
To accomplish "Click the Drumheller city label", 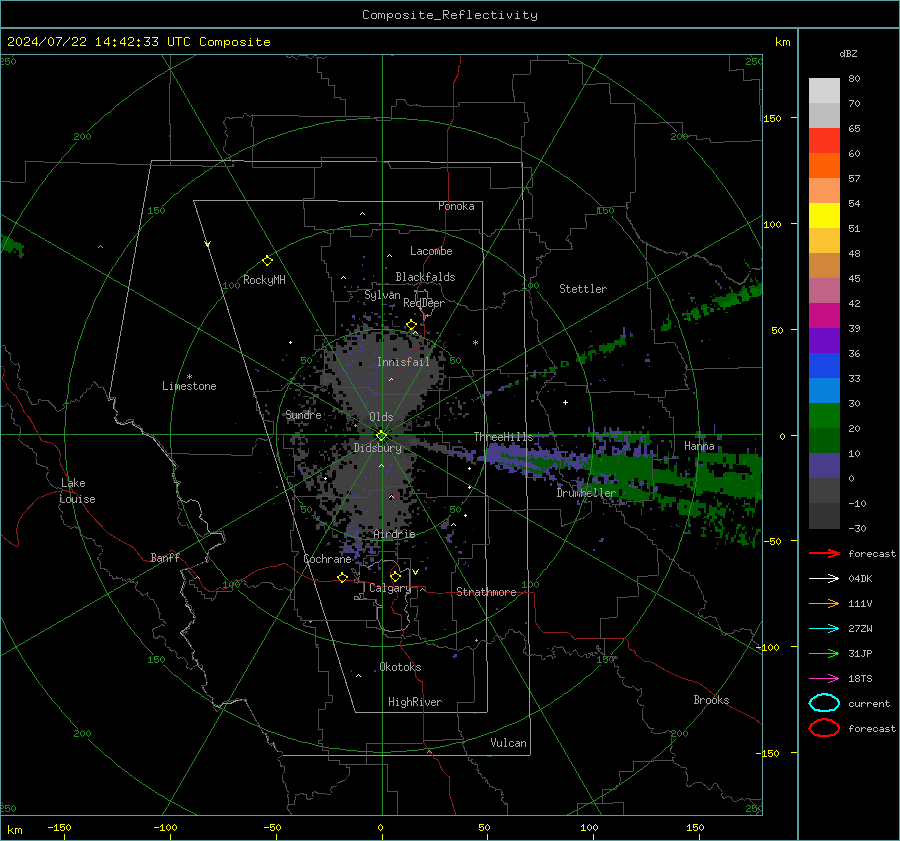I will click(586, 493).
